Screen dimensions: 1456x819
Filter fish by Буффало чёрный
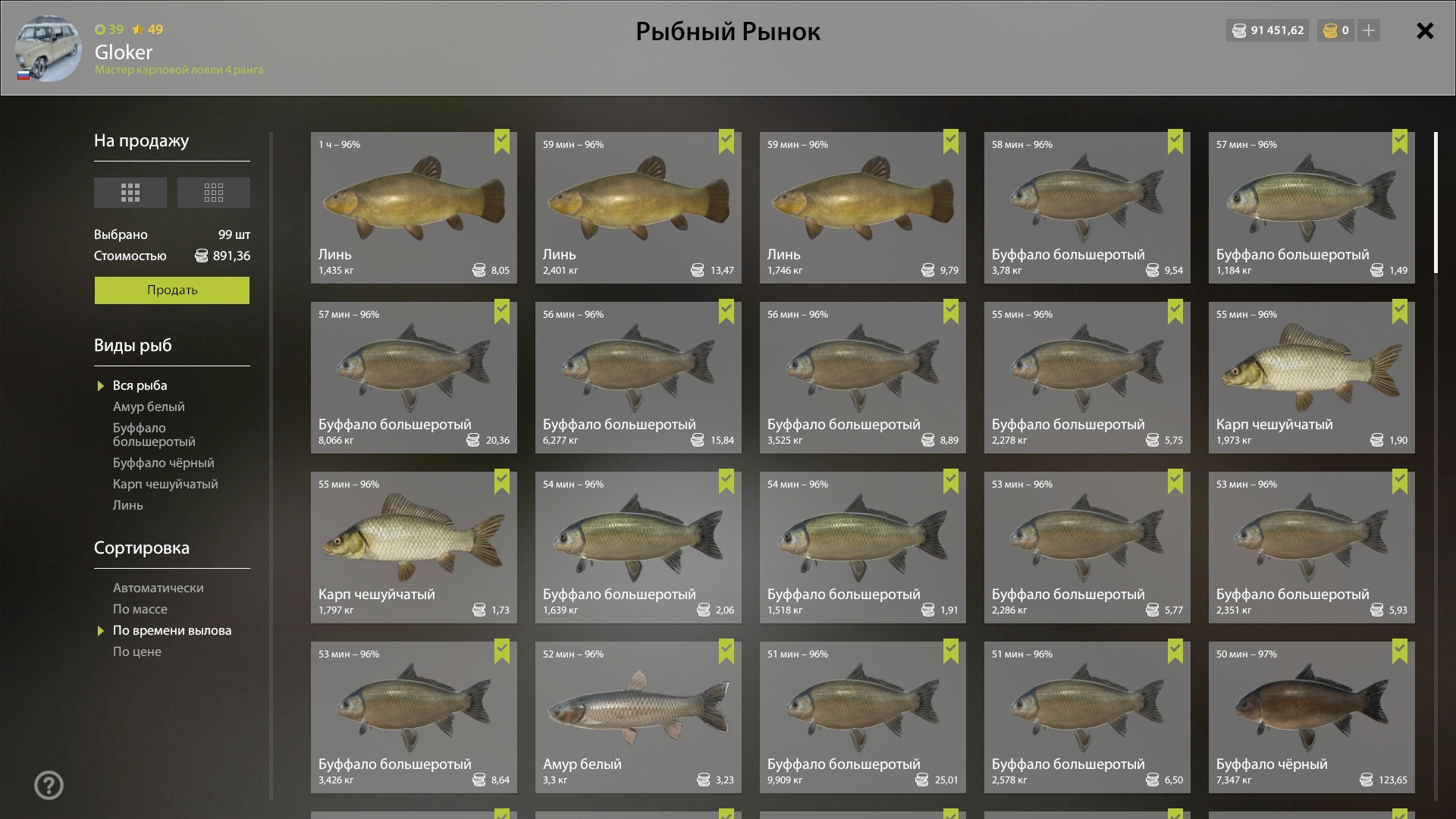pyautogui.click(x=164, y=463)
